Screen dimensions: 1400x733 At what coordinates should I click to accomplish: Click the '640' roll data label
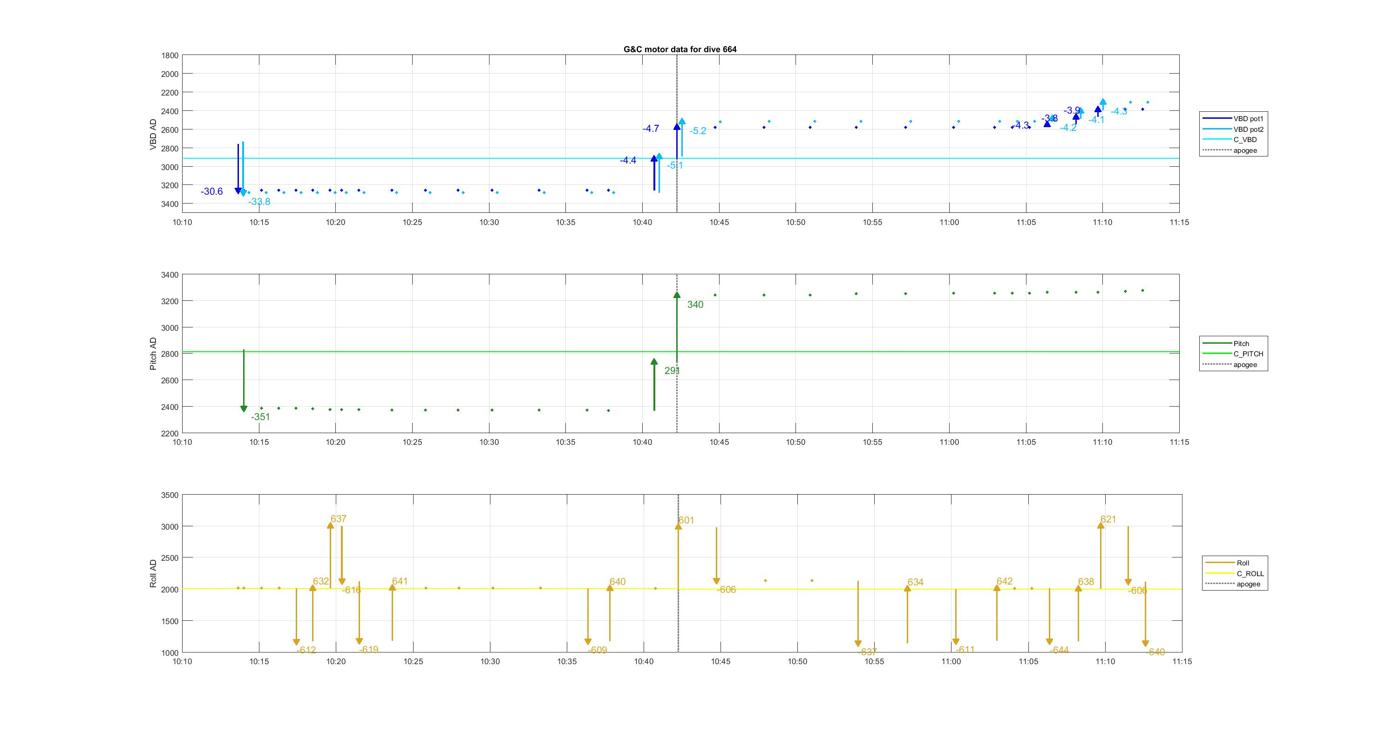(x=618, y=582)
